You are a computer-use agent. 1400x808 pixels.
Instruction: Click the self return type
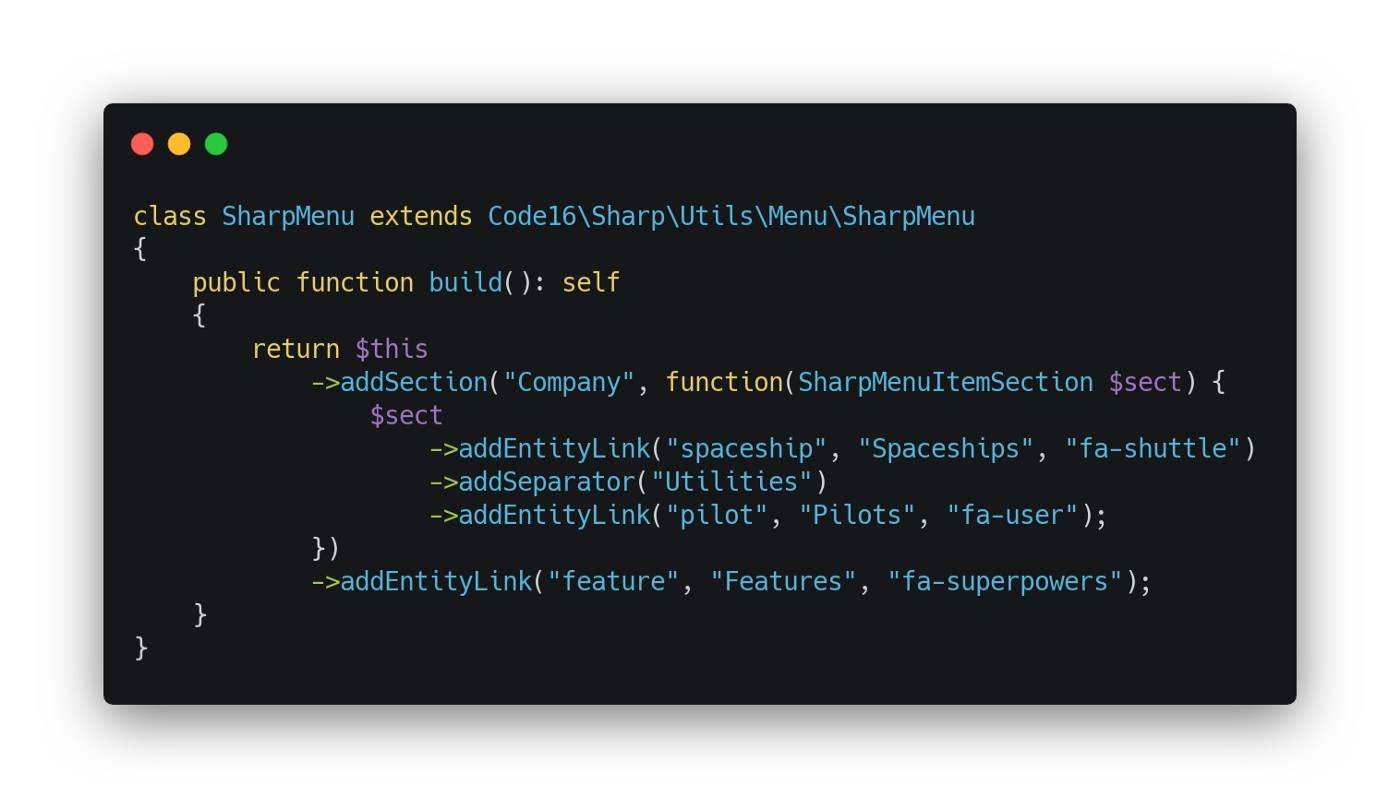(591, 282)
